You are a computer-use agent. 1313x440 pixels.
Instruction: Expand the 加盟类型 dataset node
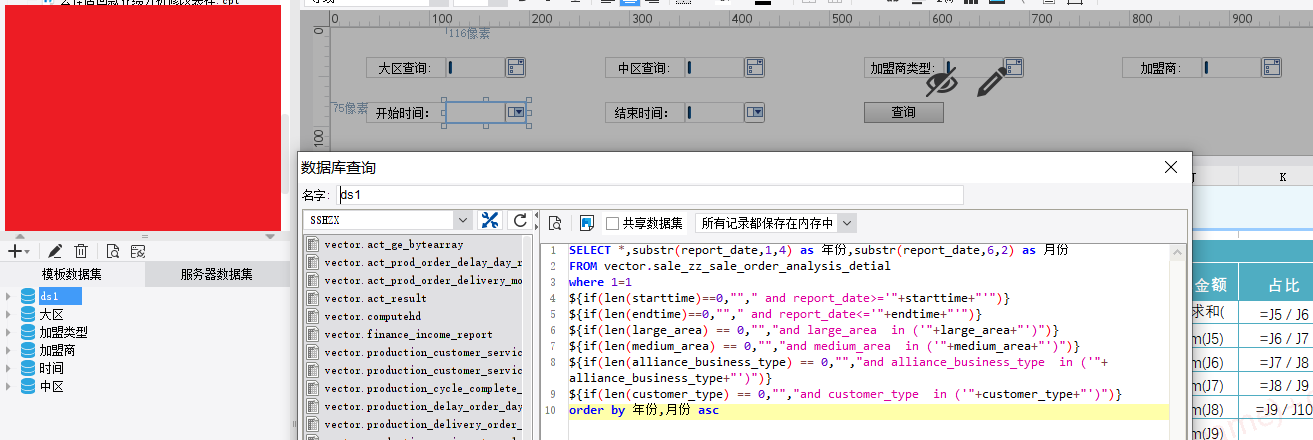(x=9, y=332)
